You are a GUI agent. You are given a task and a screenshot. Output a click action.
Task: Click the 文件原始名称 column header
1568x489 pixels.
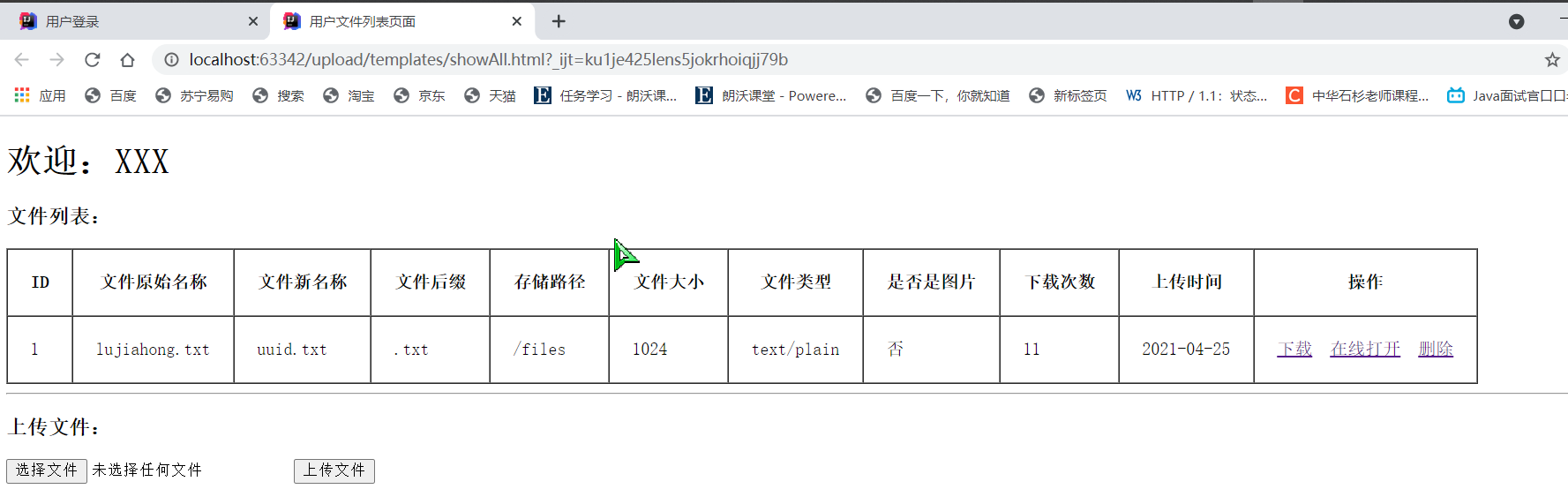(x=154, y=282)
